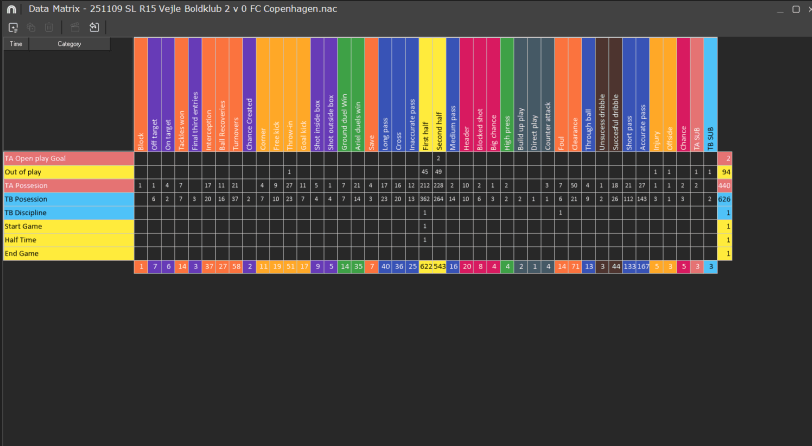Click the Final third entries column header

tap(195, 94)
